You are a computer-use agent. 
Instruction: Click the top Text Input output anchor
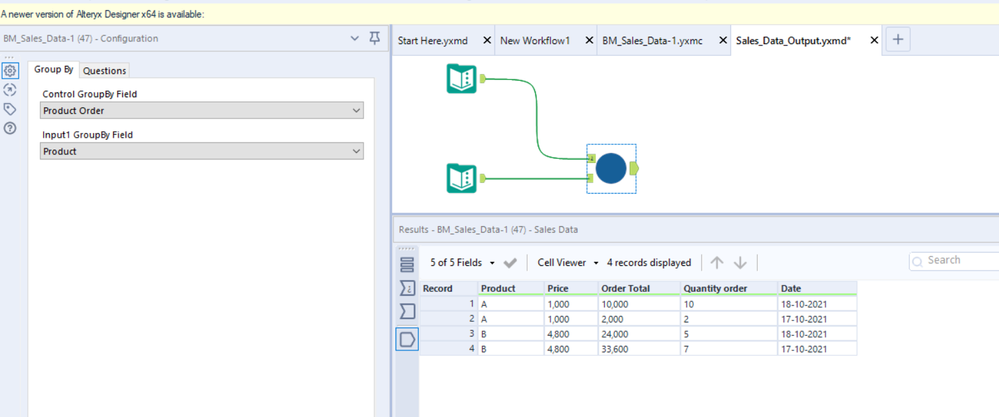[483, 78]
